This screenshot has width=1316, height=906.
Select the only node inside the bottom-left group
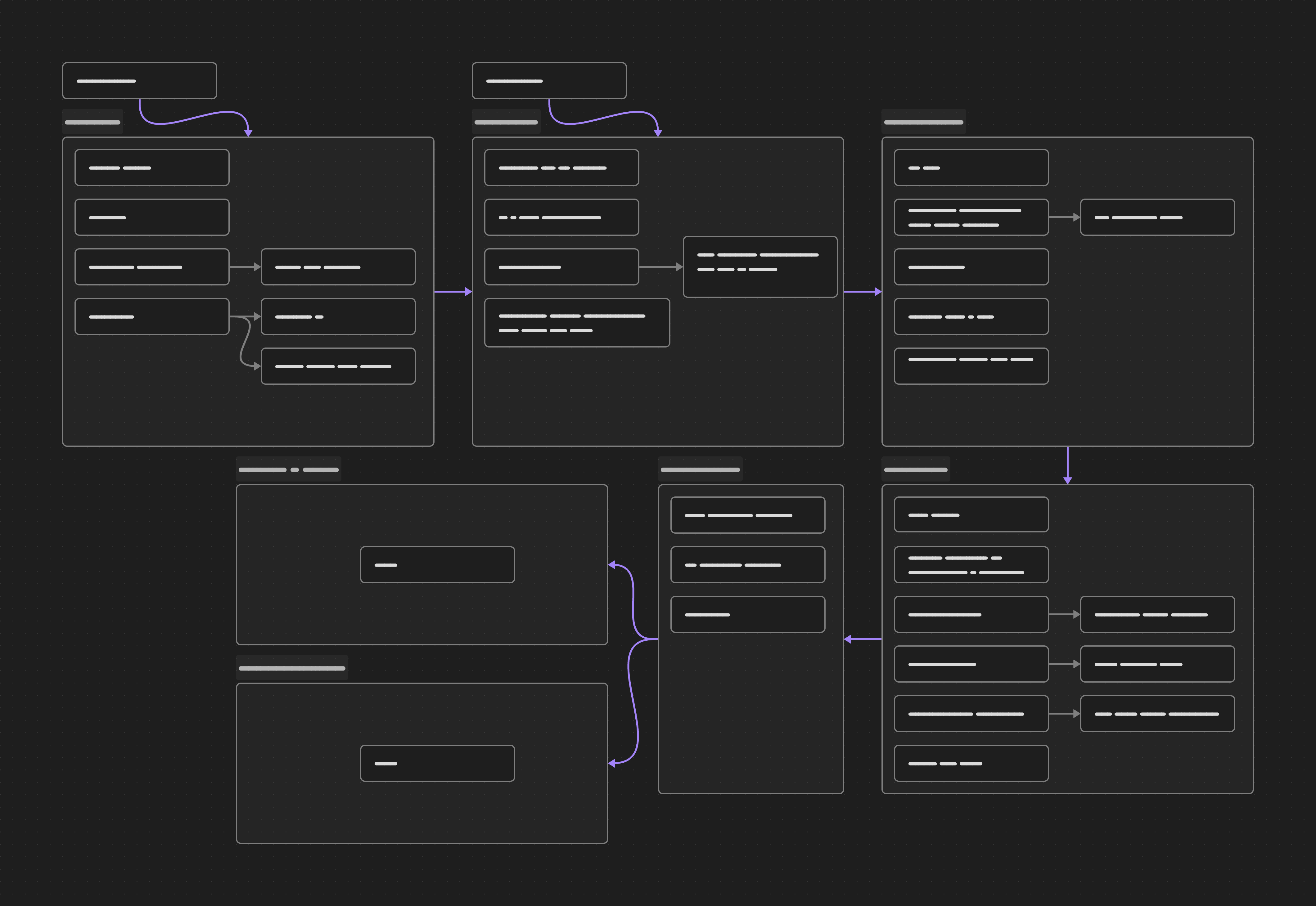[x=437, y=763]
